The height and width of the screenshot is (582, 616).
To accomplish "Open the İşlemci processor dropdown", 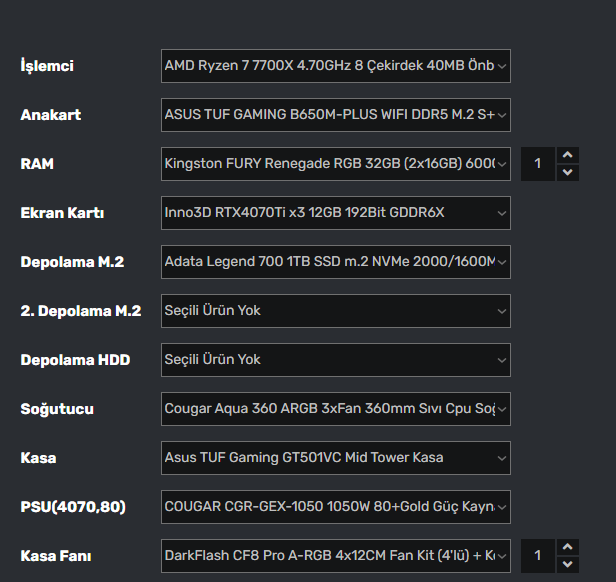I will 335,66.
